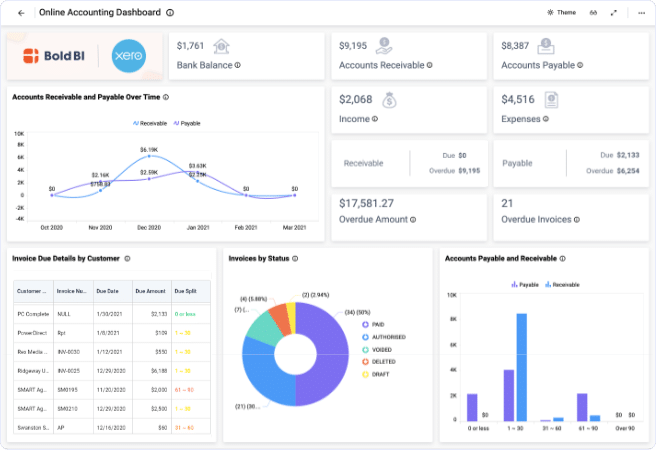656x450 pixels.
Task: Open info icon next to Expenses
Action: (x=546, y=119)
